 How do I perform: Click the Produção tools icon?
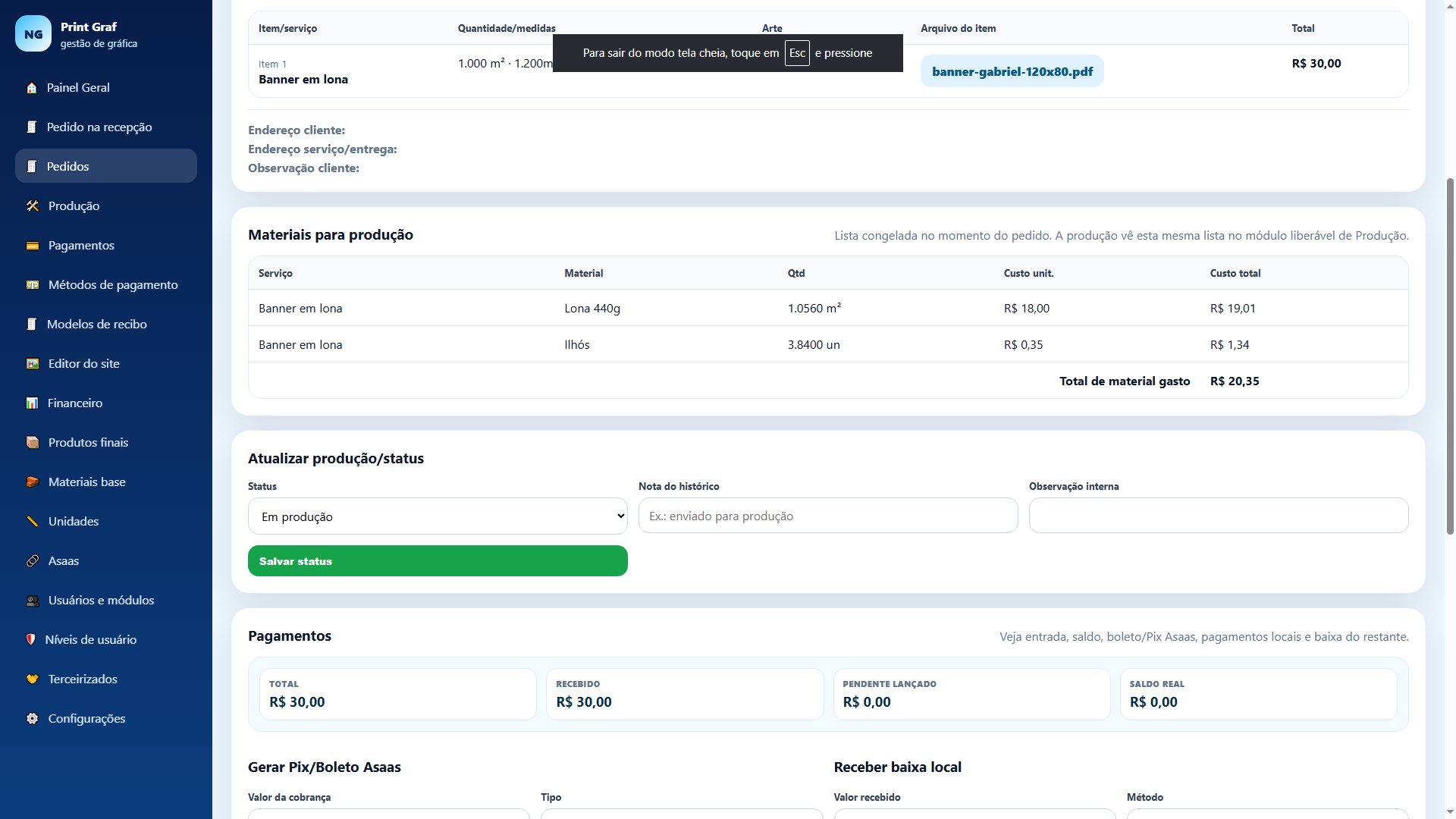pos(33,206)
